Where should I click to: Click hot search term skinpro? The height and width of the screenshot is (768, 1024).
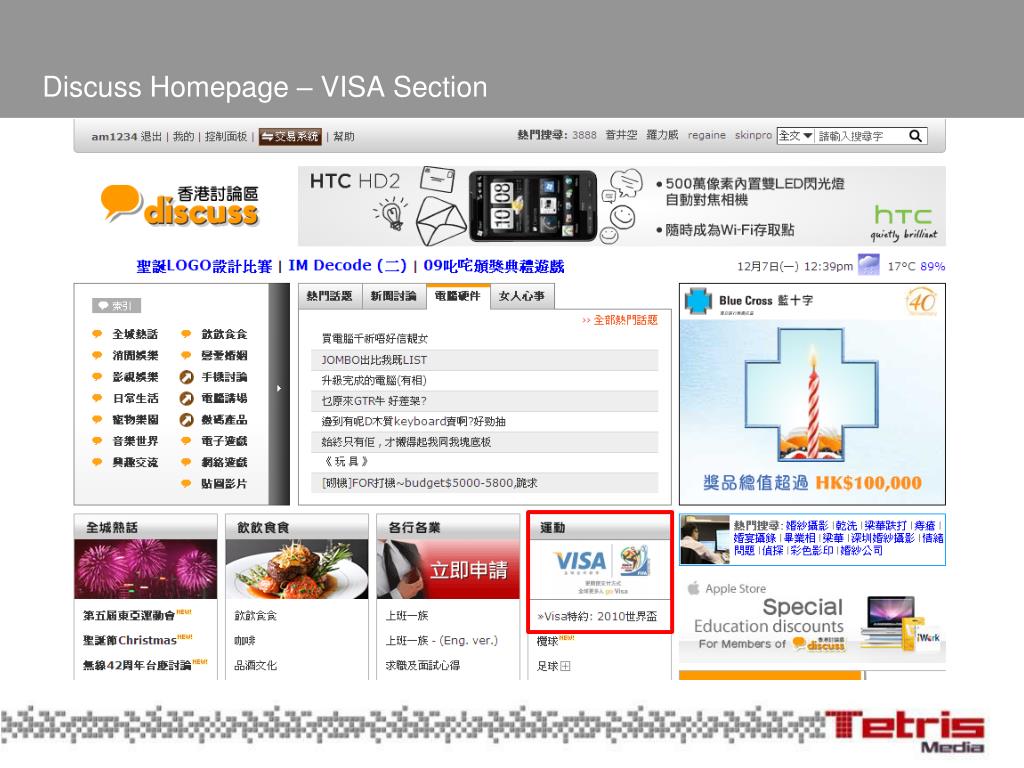click(753, 135)
